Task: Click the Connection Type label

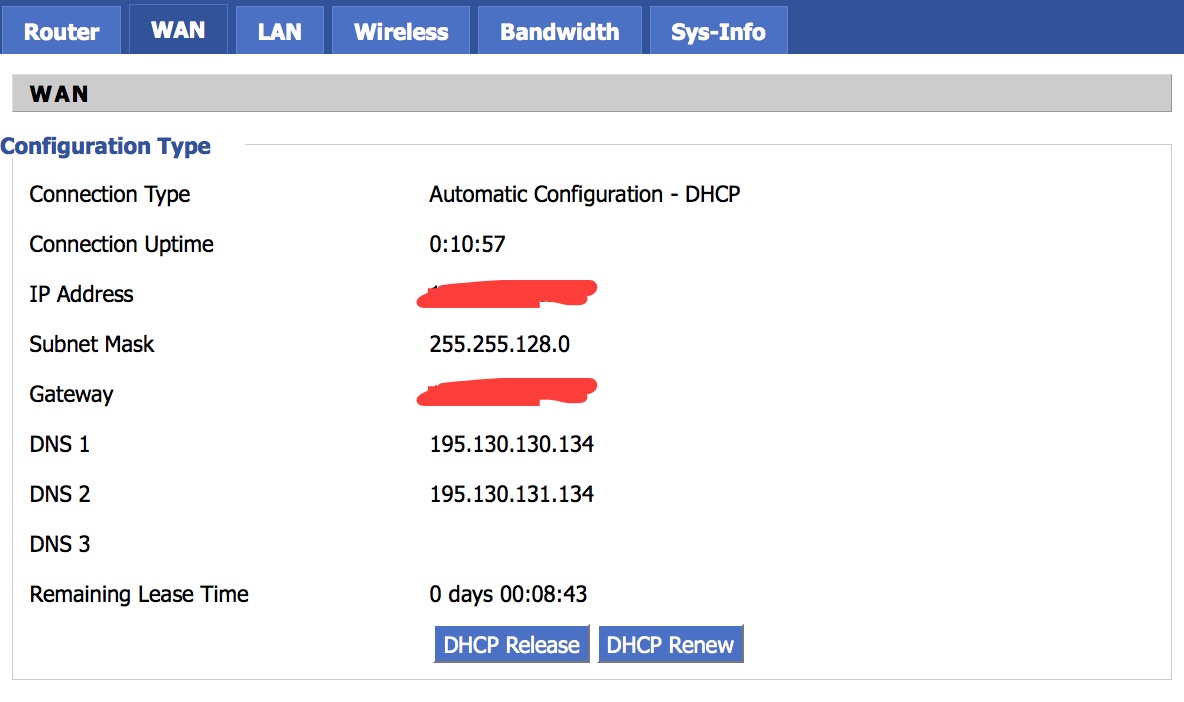Action: click(110, 194)
